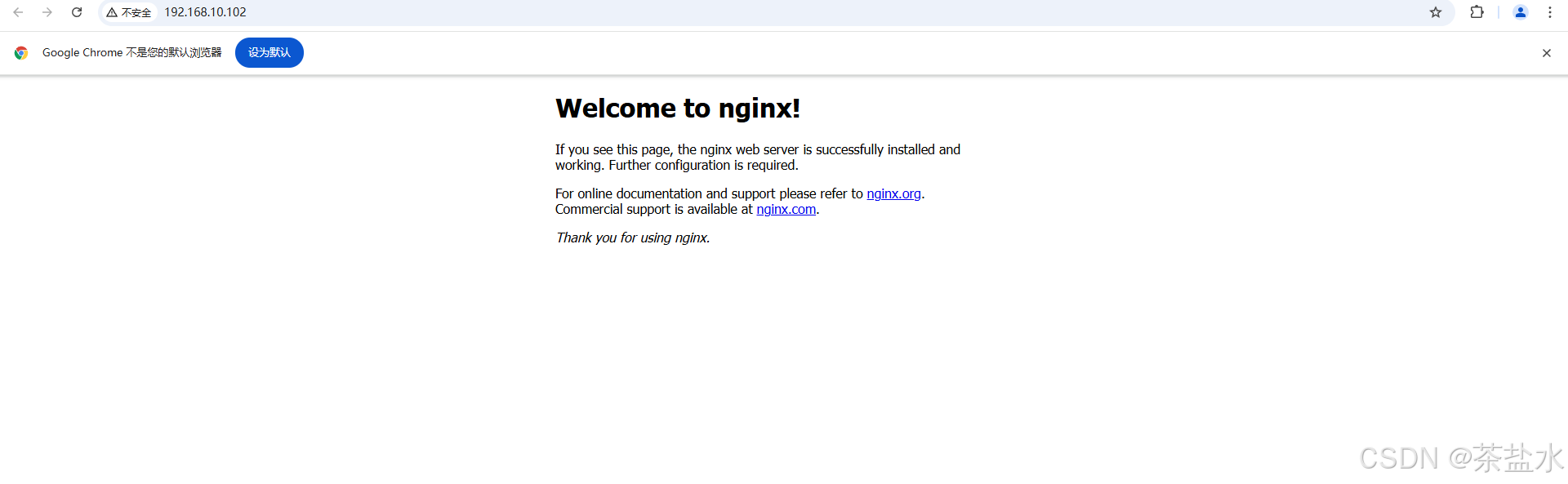
Task: Go back with the browser back arrow
Action: pos(18,12)
